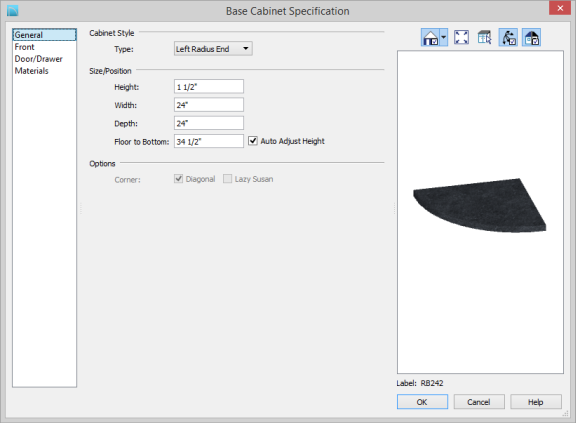576x423 pixels.
Task: Open the Door/Drawer panel
Action: 39,59
